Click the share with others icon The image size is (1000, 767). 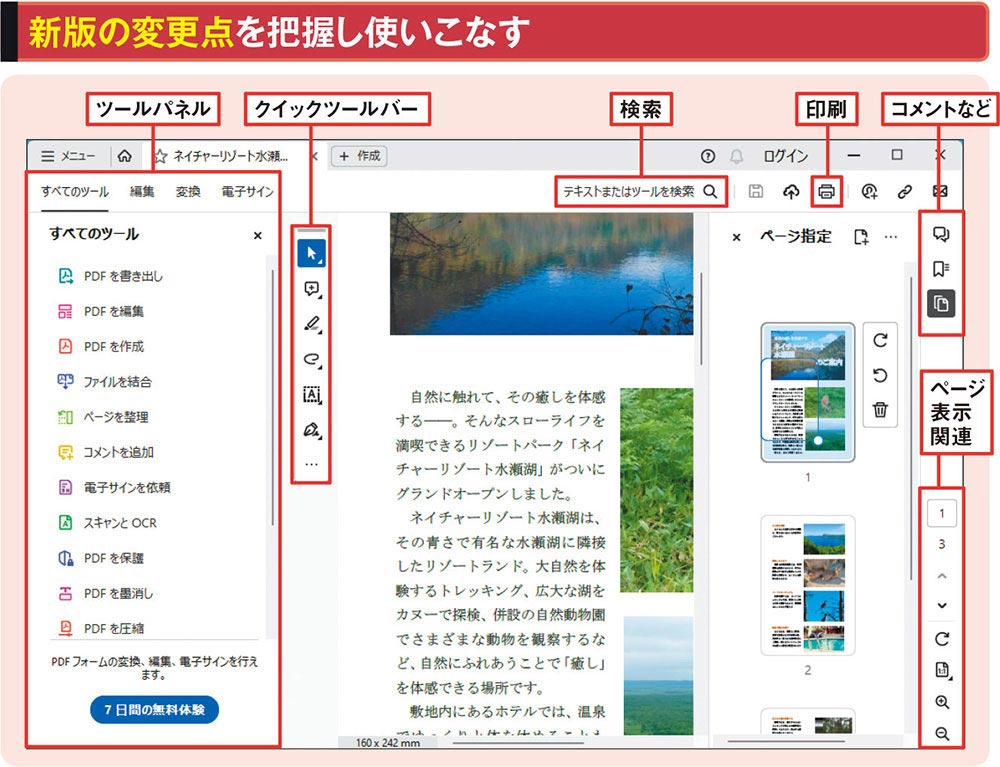click(869, 191)
